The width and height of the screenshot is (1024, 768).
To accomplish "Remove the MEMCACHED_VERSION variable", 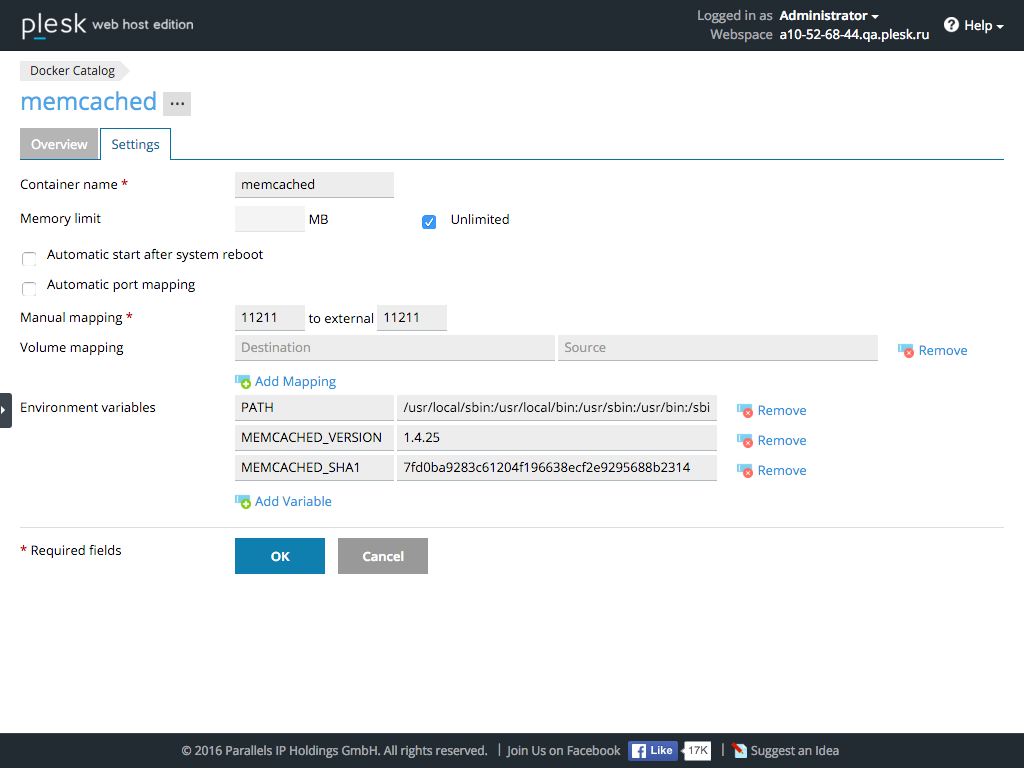I will (x=771, y=440).
